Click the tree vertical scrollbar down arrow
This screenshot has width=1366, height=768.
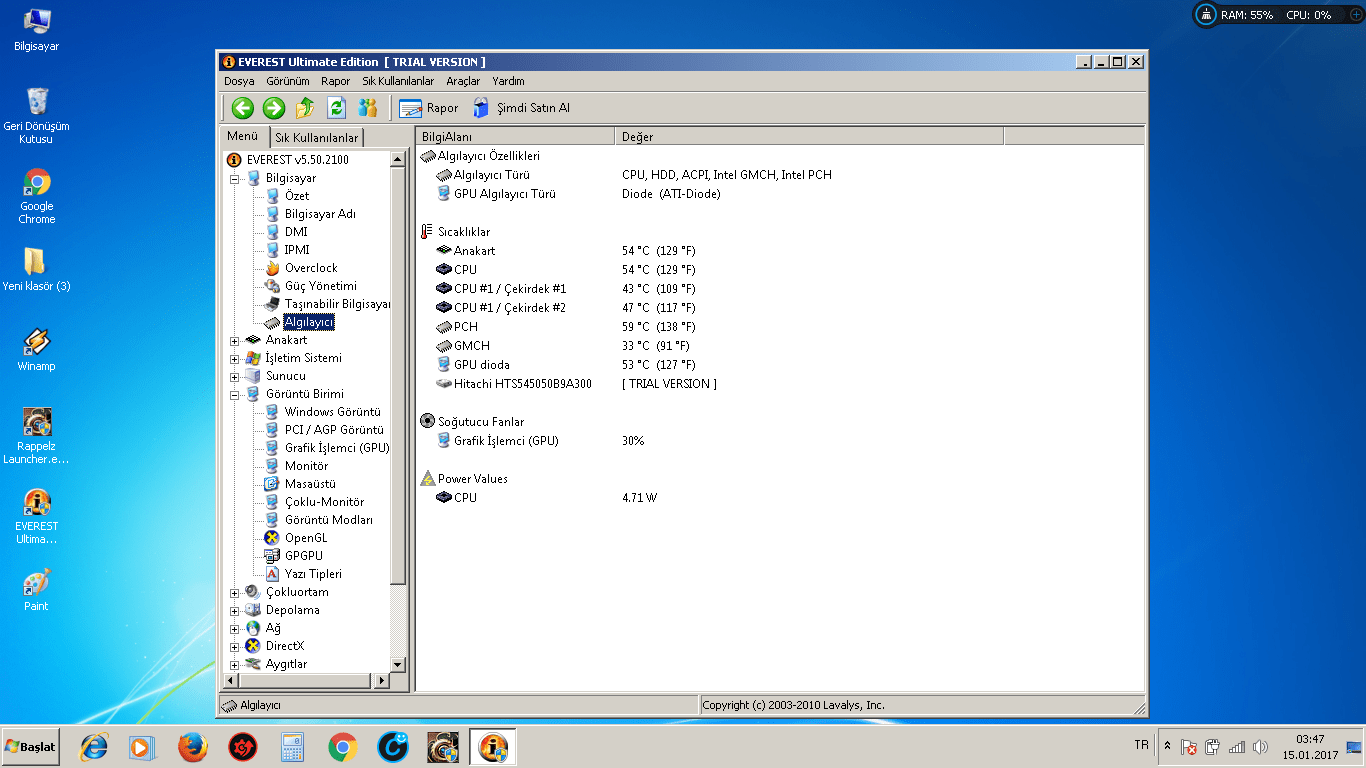coord(398,664)
